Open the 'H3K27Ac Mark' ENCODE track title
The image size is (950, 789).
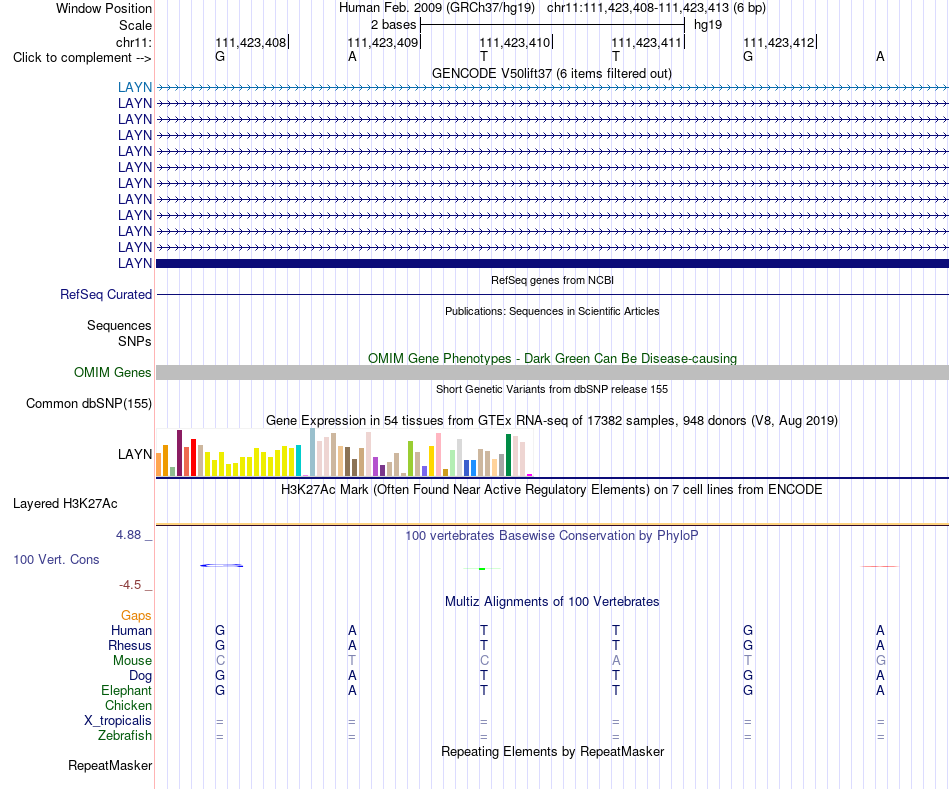(552, 490)
